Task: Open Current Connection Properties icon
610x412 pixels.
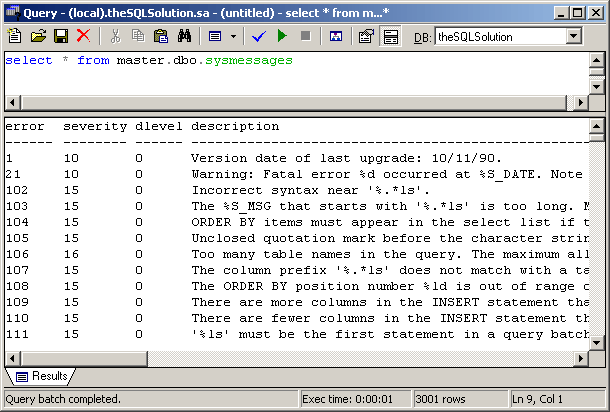Action: pos(366,37)
